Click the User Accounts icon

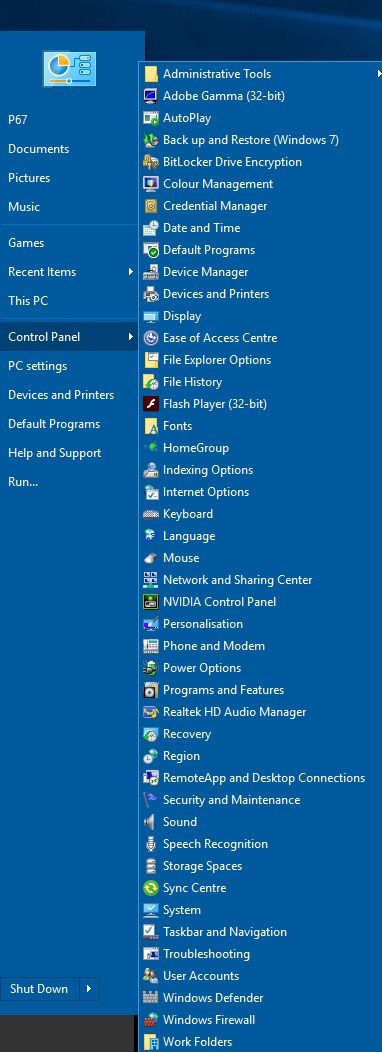[x=151, y=976]
